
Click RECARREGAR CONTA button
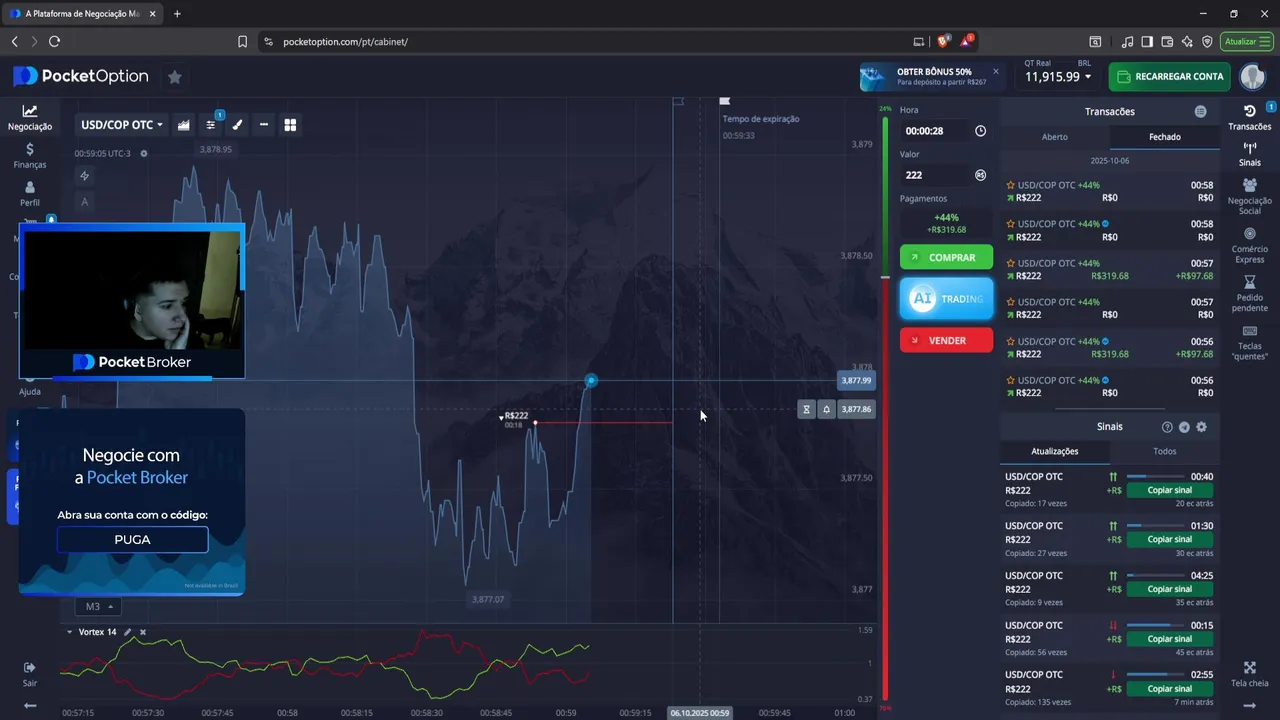[x=1170, y=77]
